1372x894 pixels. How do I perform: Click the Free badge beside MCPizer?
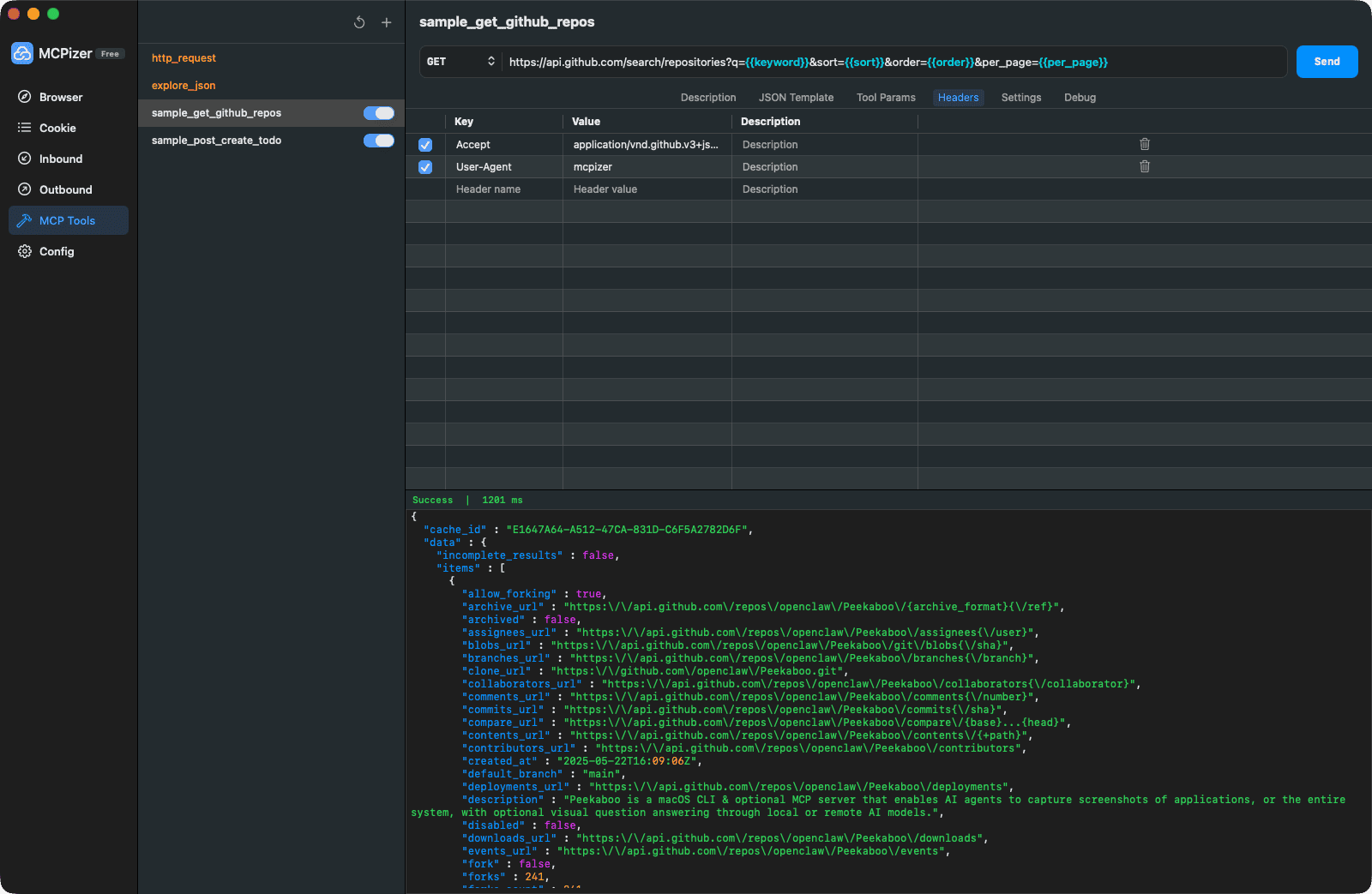[110, 54]
